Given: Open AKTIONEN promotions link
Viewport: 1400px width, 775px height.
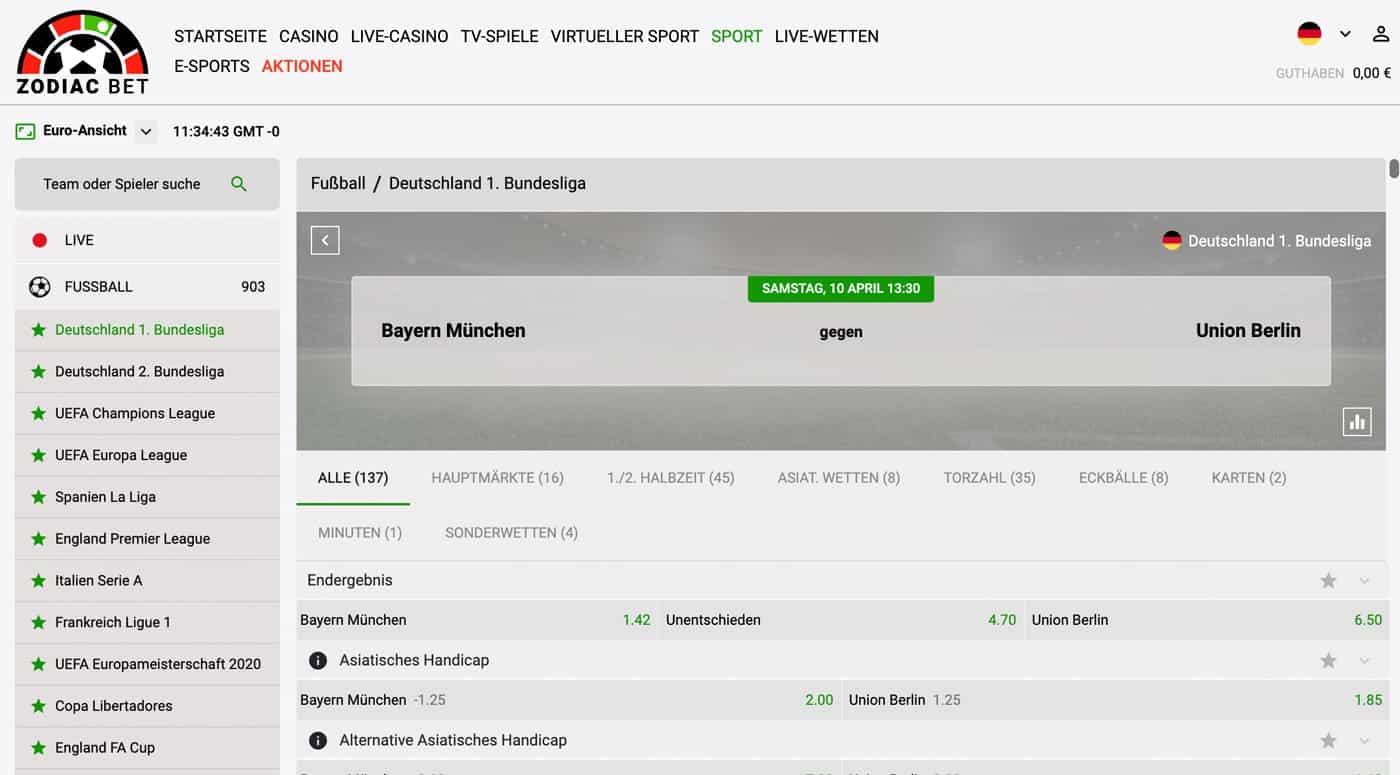Looking at the screenshot, I should [x=302, y=66].
